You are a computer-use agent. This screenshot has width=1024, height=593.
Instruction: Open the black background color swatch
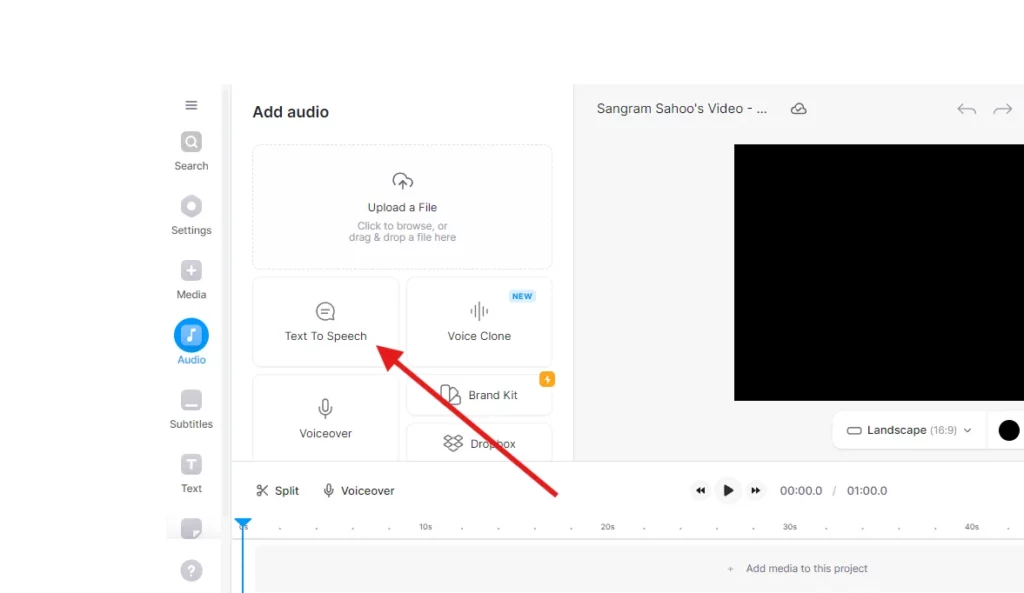[x=1008, y=430]
